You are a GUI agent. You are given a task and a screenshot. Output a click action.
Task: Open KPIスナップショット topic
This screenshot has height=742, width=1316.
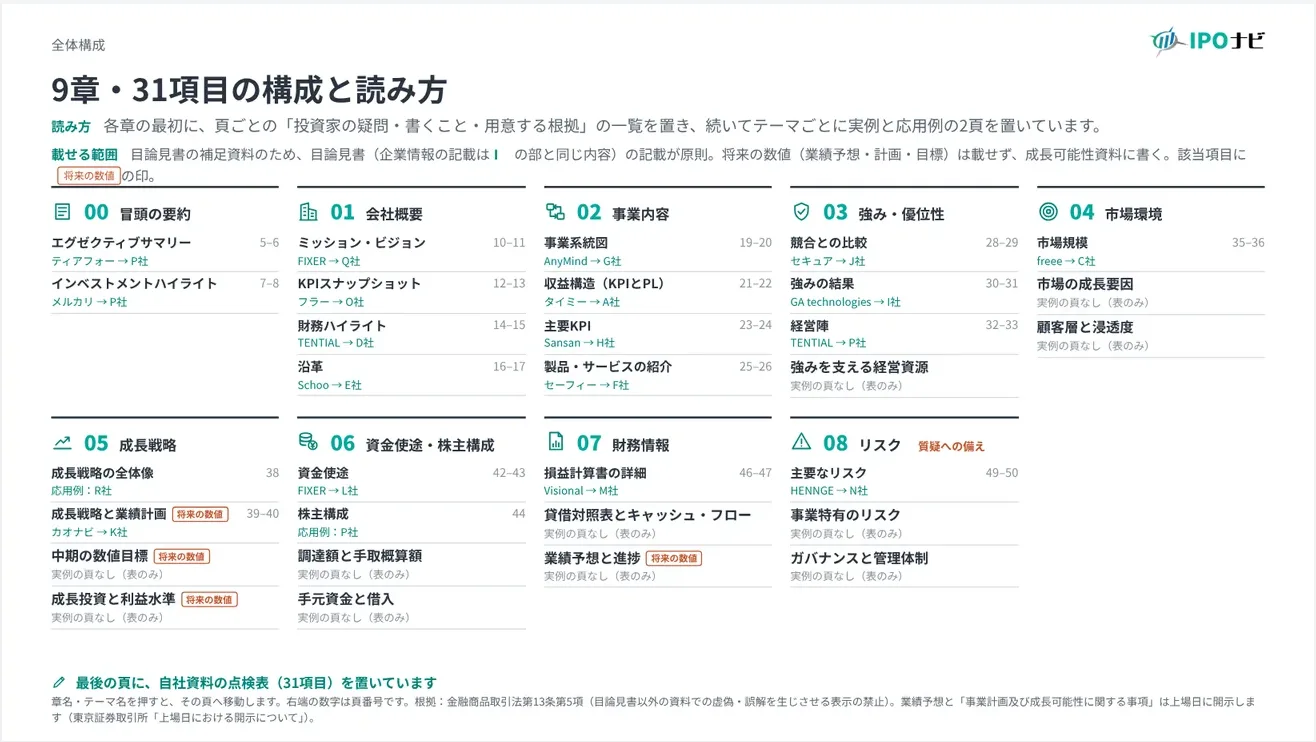(x=360, y=284)
